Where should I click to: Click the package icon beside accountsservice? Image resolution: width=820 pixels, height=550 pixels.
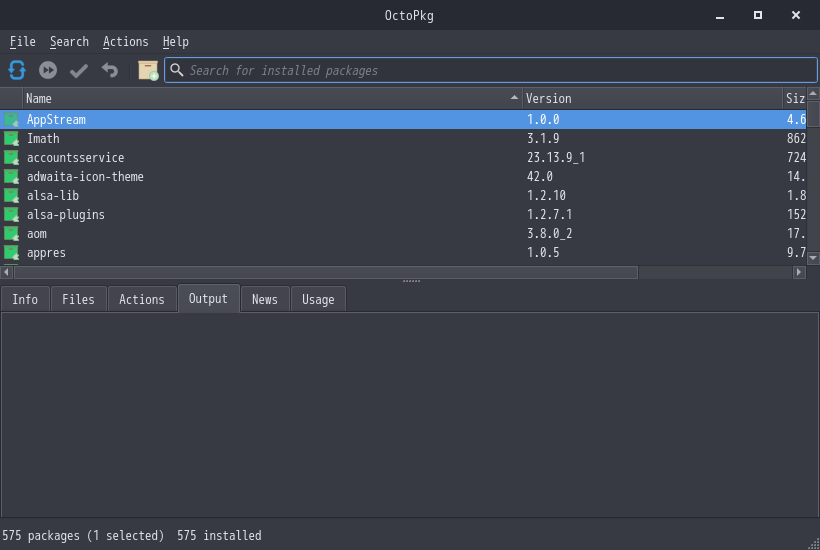(x=12, y=157)
